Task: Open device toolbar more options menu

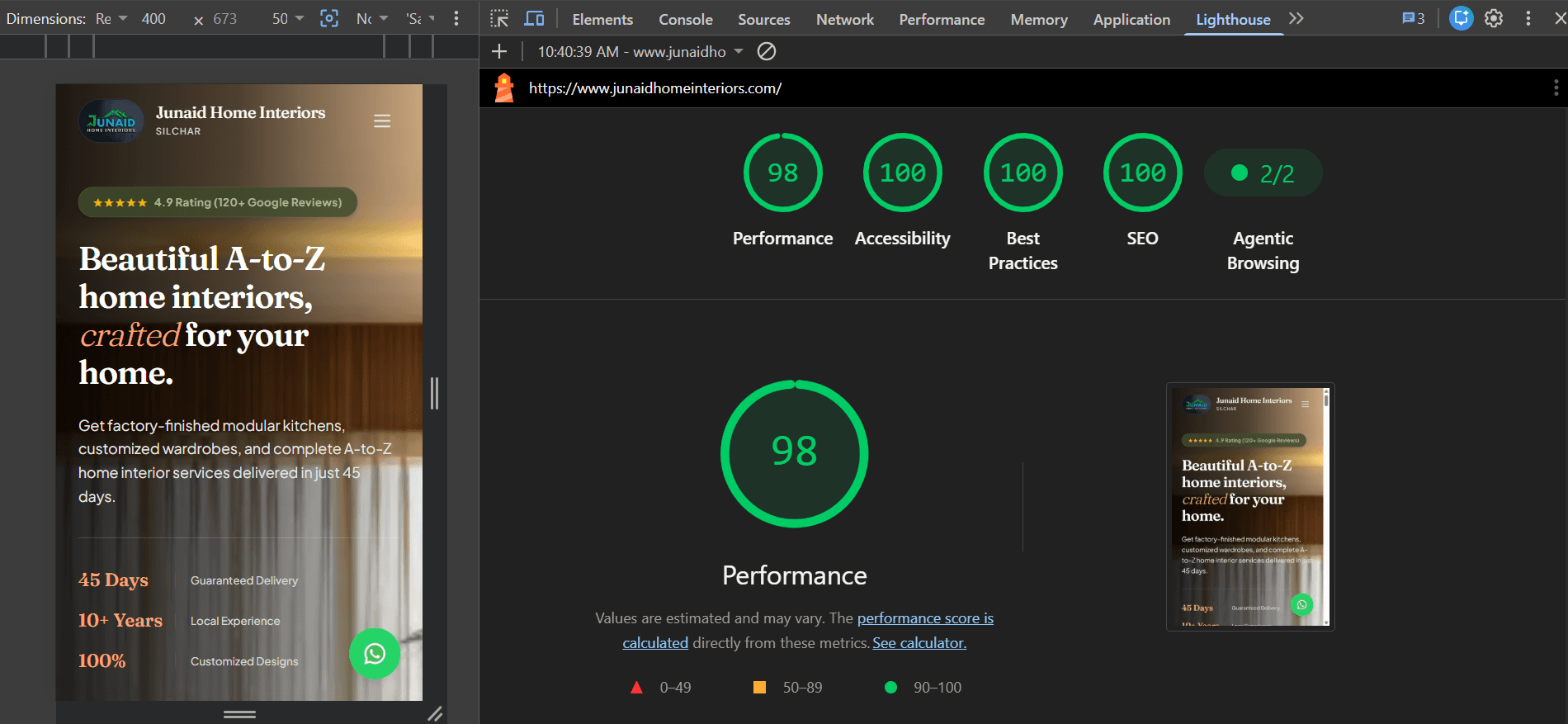Action: (456, 18)
